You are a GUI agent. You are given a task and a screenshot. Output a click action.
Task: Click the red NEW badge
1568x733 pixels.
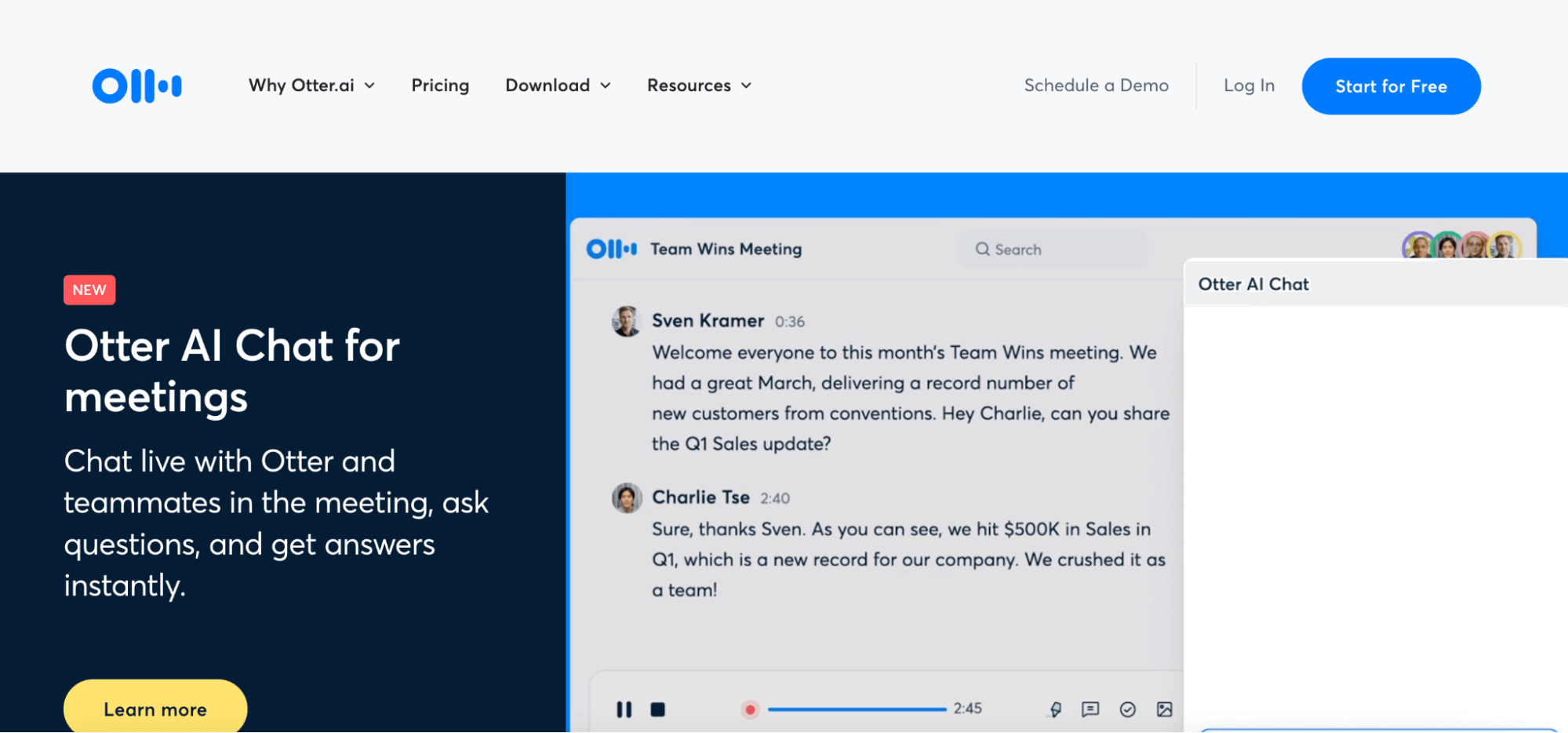89,290
